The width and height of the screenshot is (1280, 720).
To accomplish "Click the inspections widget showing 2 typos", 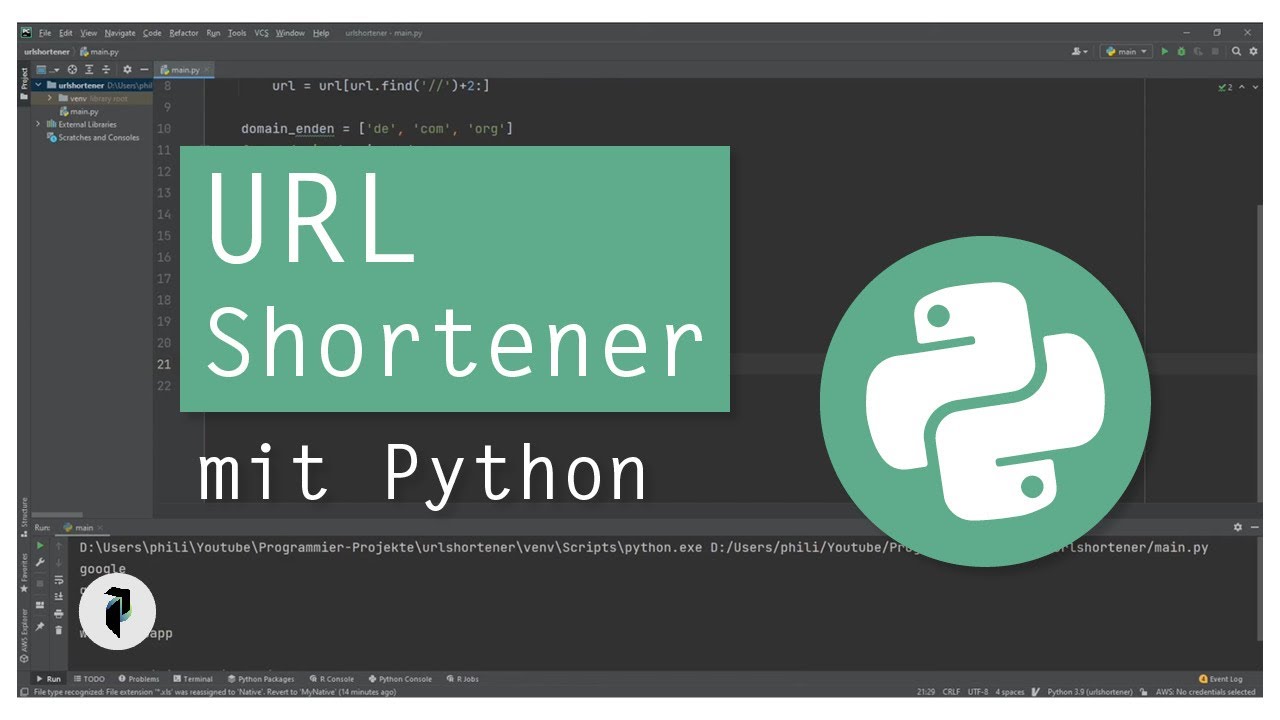I will click(x=1225, y=87).
